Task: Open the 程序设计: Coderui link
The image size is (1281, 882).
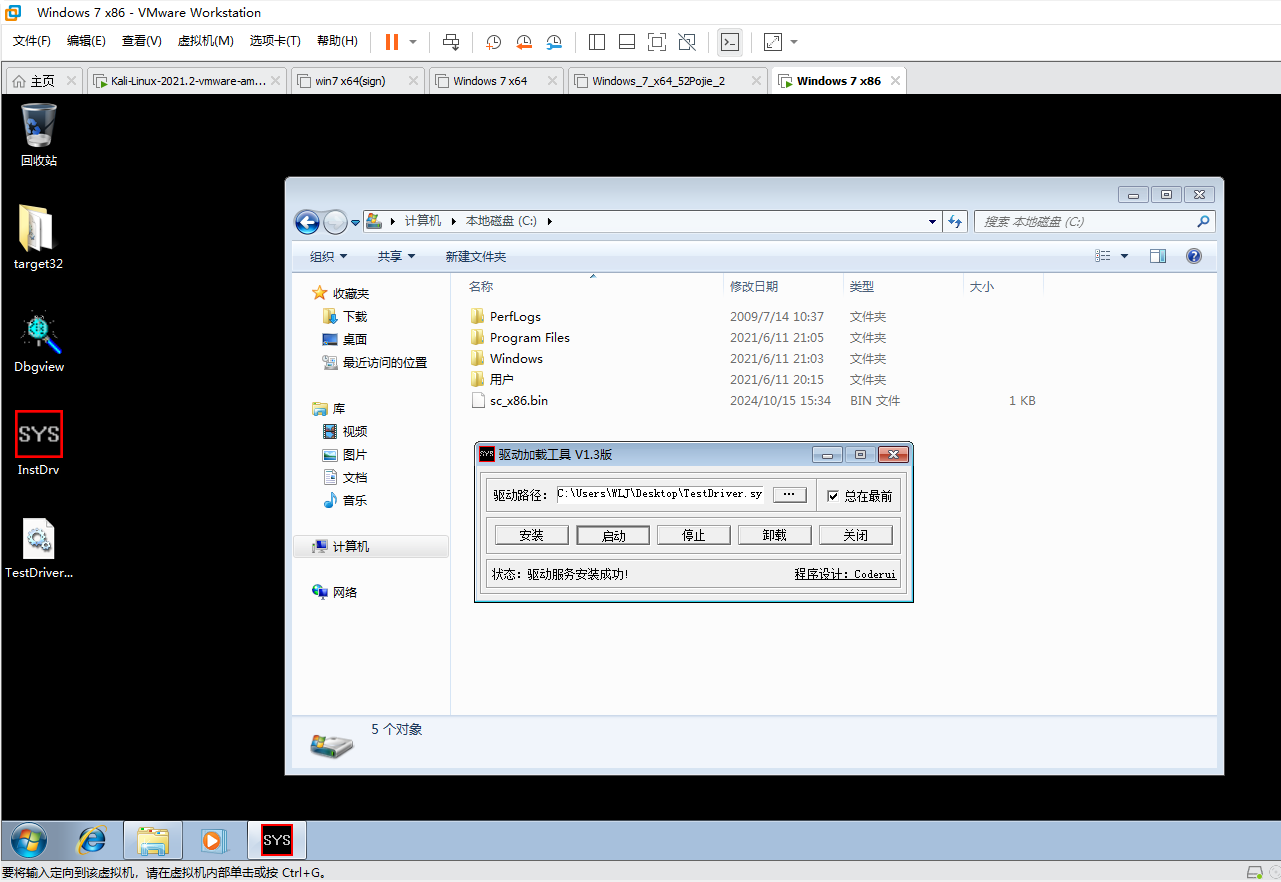Action: (x=845, y=574)
